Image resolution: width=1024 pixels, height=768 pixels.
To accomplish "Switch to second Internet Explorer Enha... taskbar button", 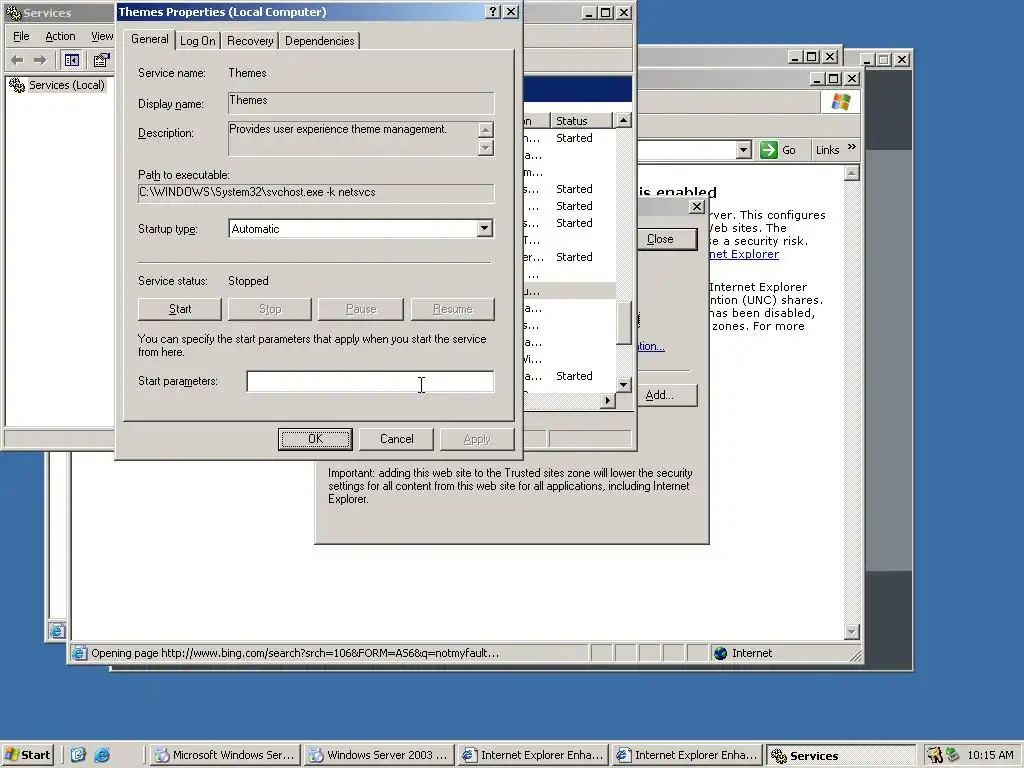I will (688, 755).
